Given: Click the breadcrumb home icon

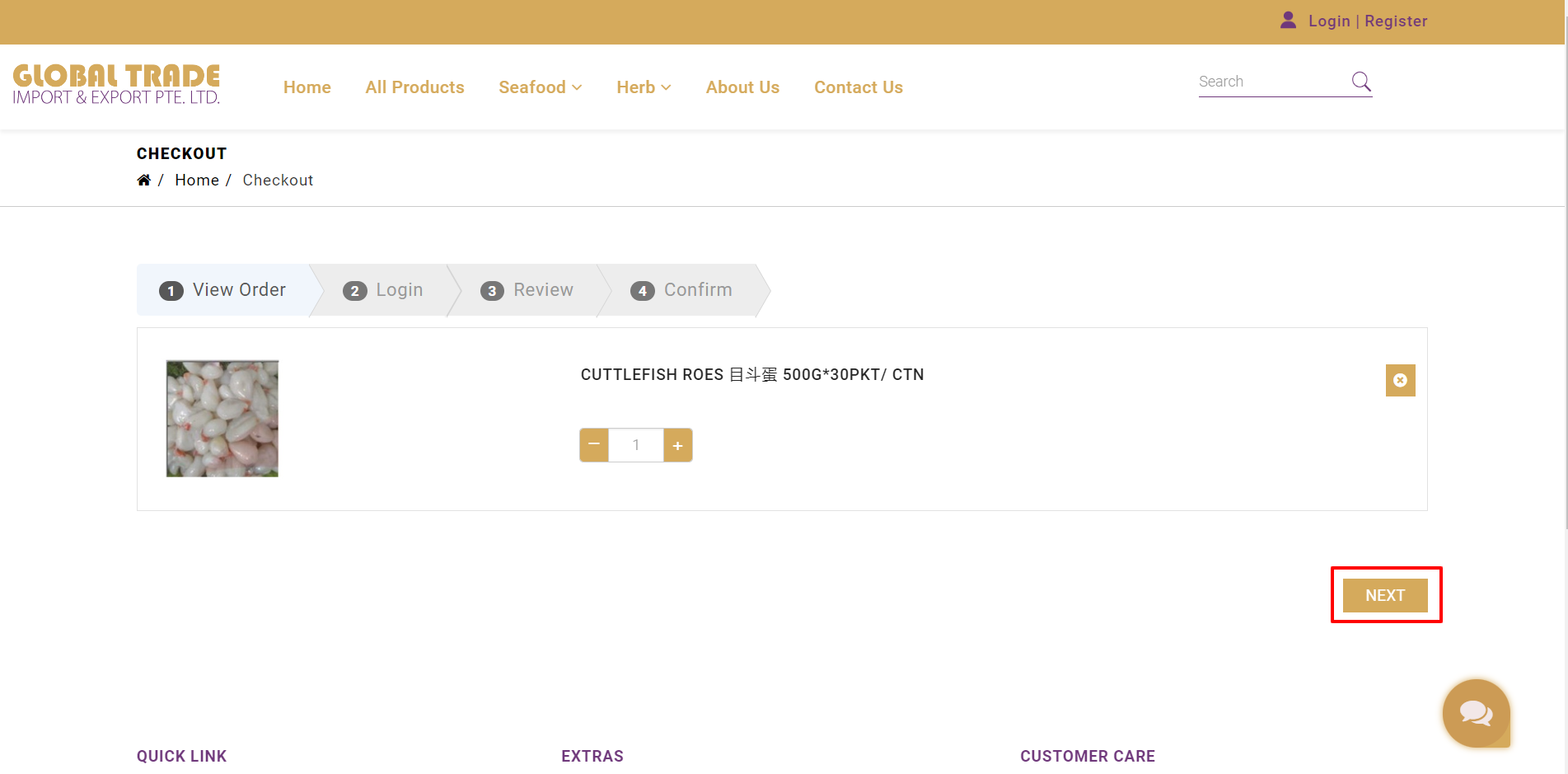Looking at the screenshot, I should click(x=143, y=181).
